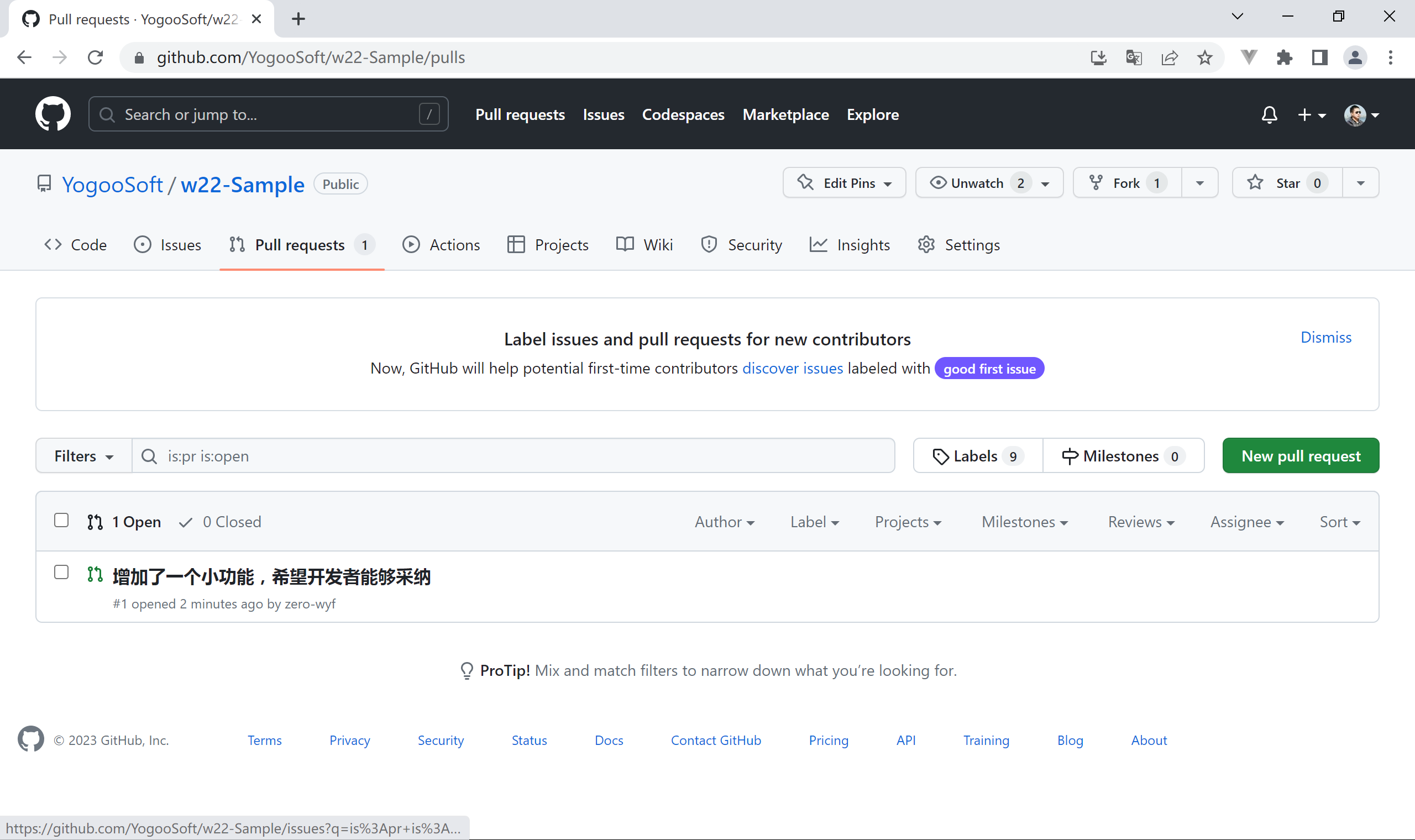Viewport: 1415px width, 840px height.
Task: Open the notifications bell icon
Action: [x=1269, y=115]
